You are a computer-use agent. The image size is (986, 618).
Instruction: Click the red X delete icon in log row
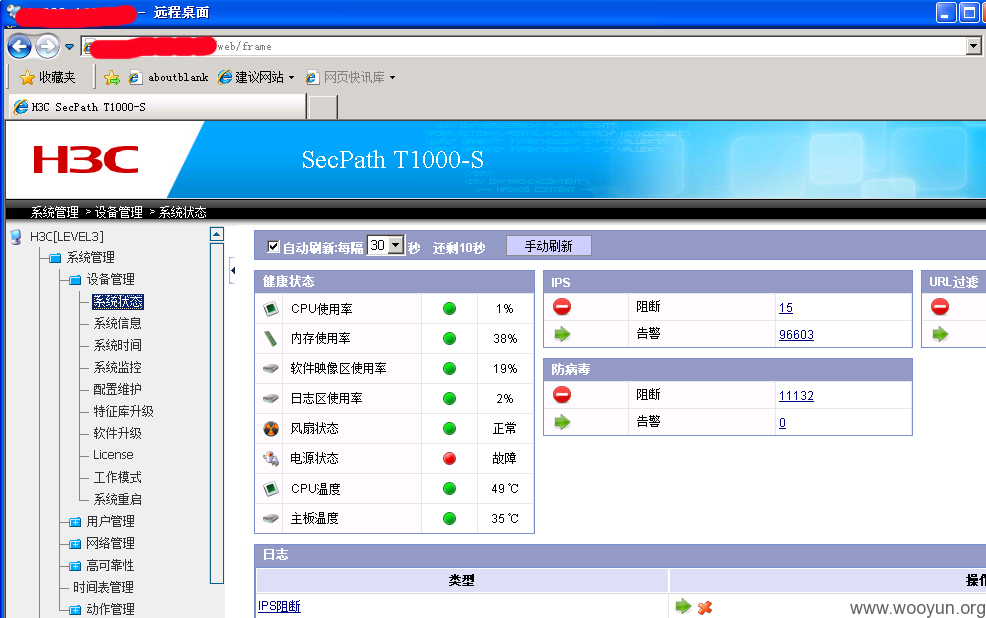[x=705, y=607]
